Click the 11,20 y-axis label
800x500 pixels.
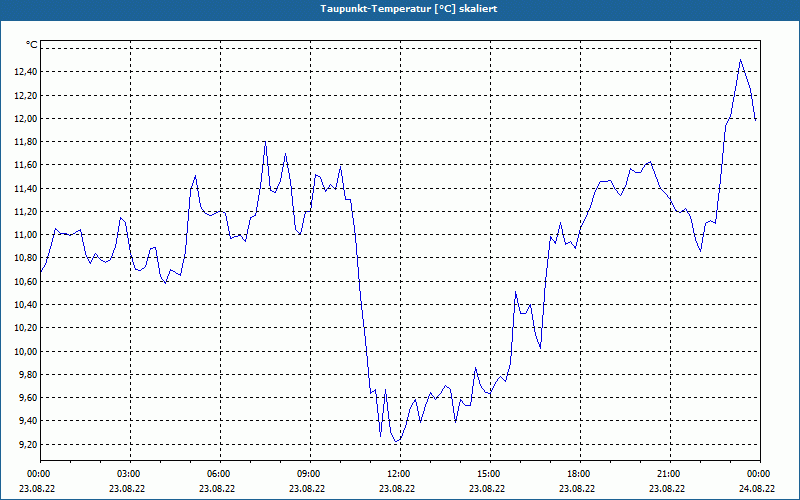pos(26,212)
